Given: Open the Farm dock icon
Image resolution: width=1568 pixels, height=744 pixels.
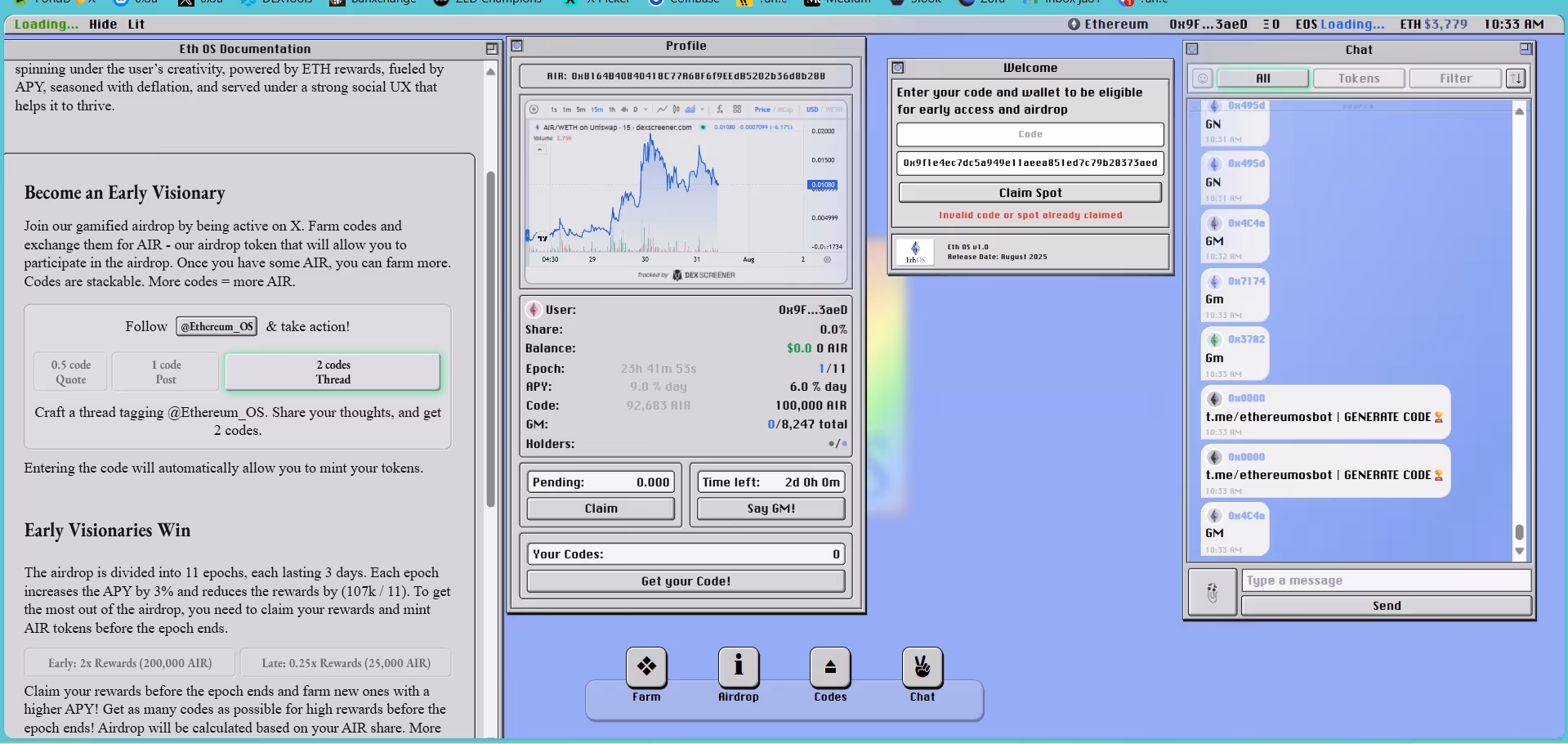Looking at the screenshot, I should click(646, 667).
